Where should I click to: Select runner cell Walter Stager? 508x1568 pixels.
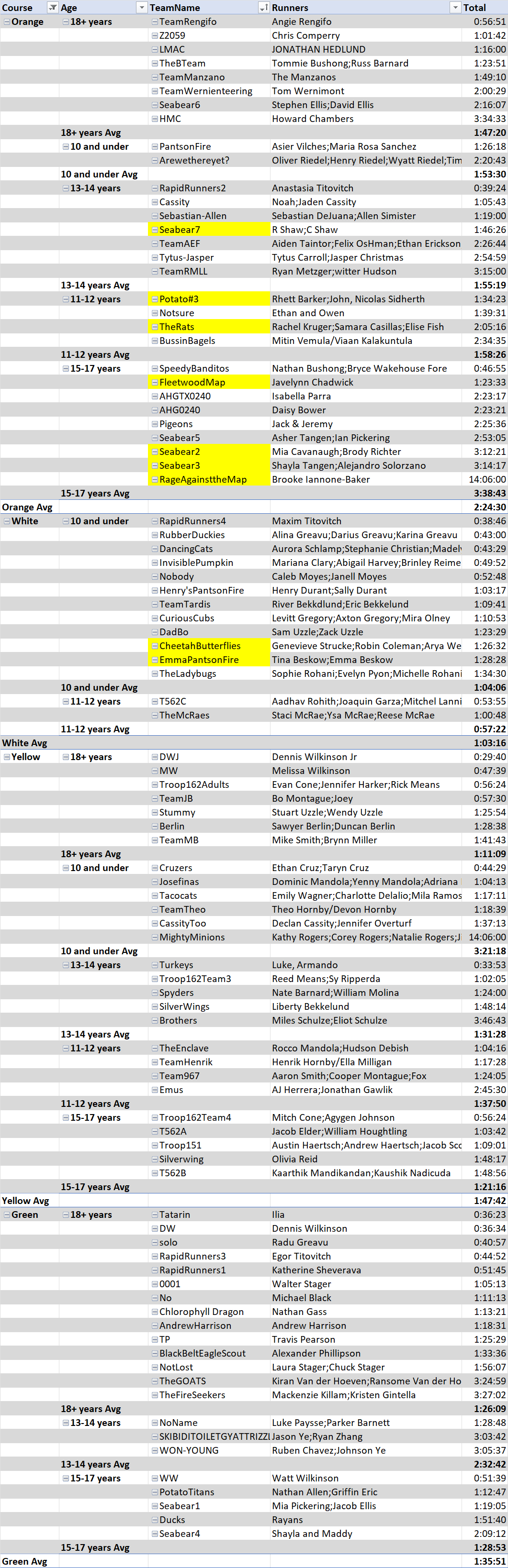[365, 1284]
